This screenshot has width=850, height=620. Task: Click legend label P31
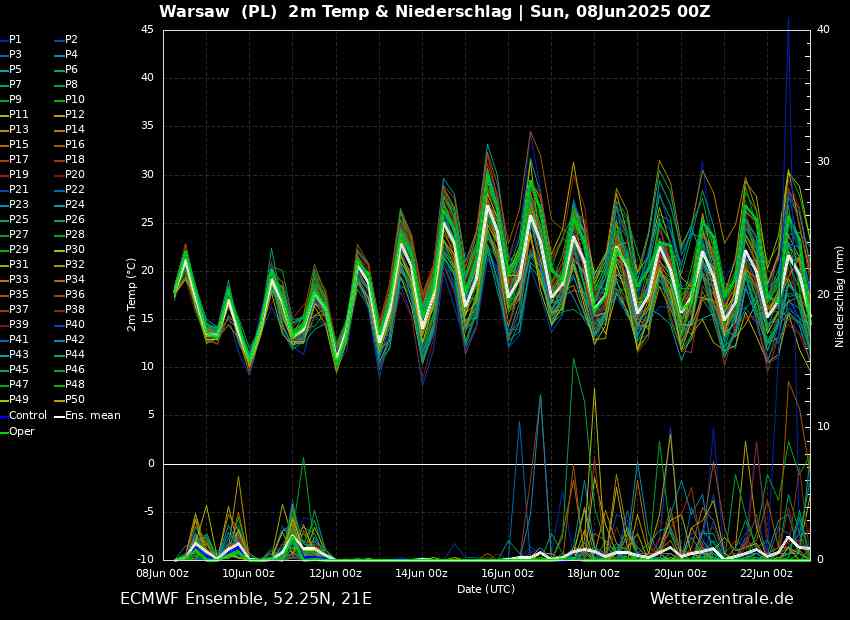(15, 264)
